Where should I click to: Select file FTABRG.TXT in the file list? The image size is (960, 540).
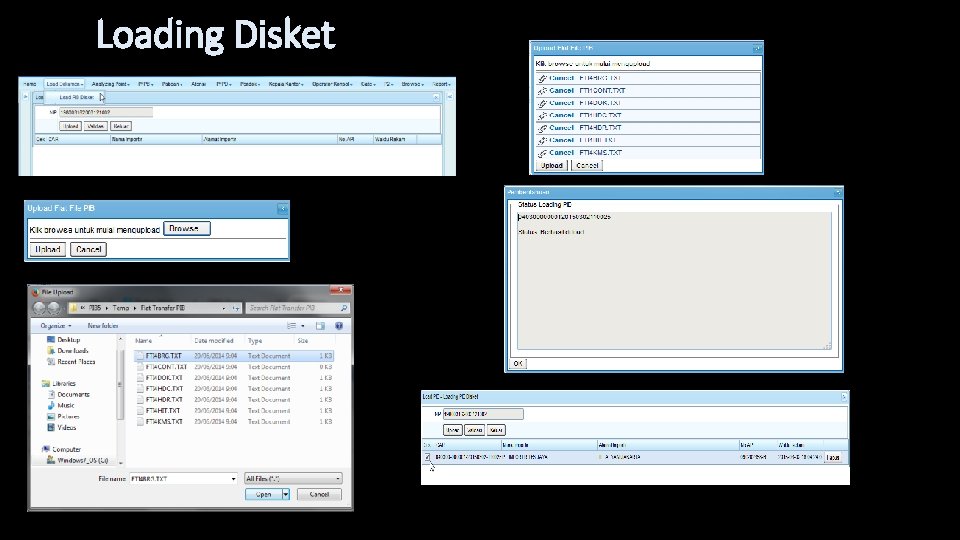click(x=234, y=356)
